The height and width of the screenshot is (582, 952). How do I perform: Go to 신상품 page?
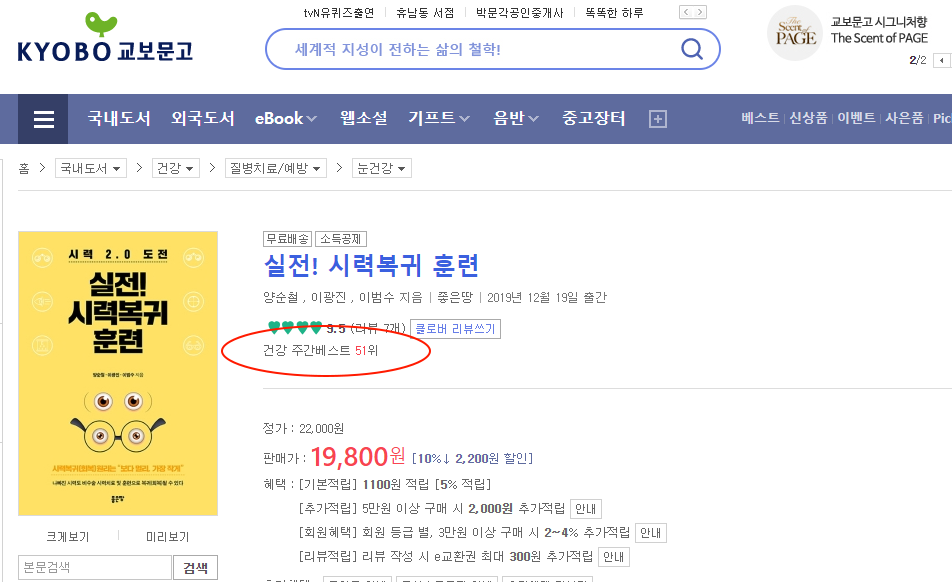coord(808,118)
